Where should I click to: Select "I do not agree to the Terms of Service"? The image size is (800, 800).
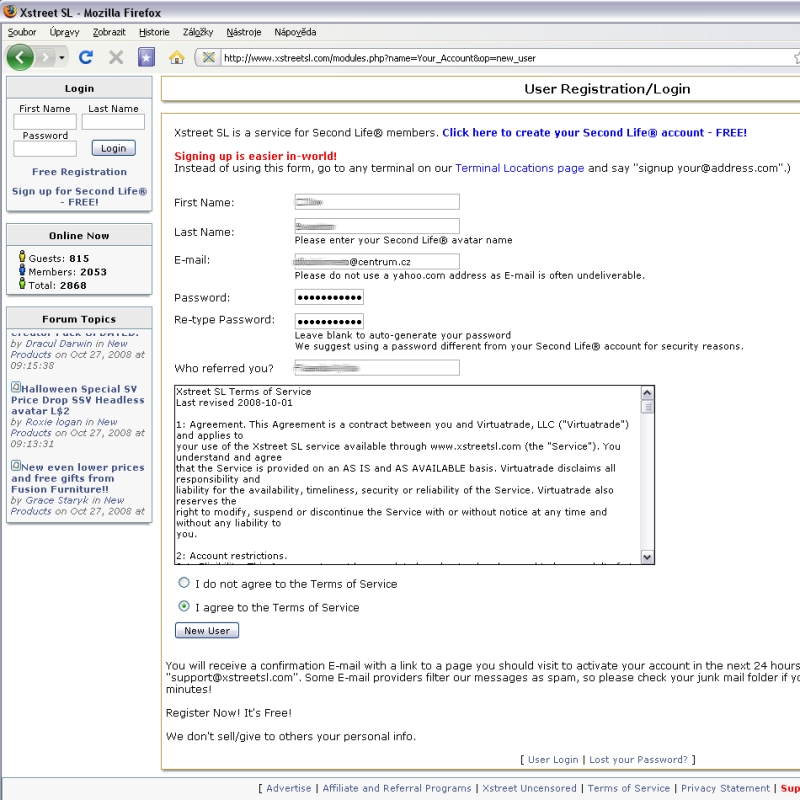point(183,583)
